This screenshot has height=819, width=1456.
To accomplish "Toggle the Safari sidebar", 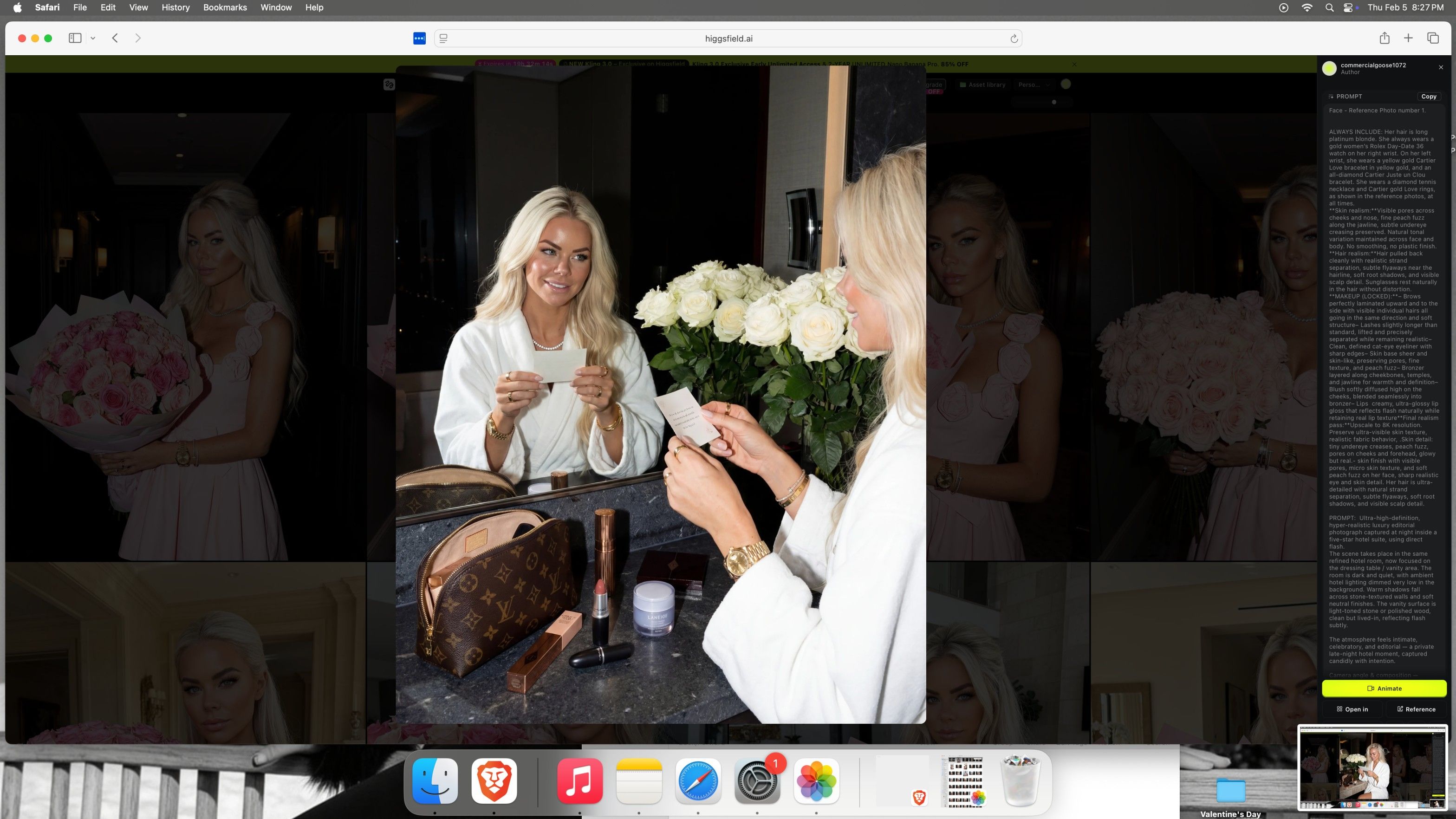I will click(x=75, y=39).
